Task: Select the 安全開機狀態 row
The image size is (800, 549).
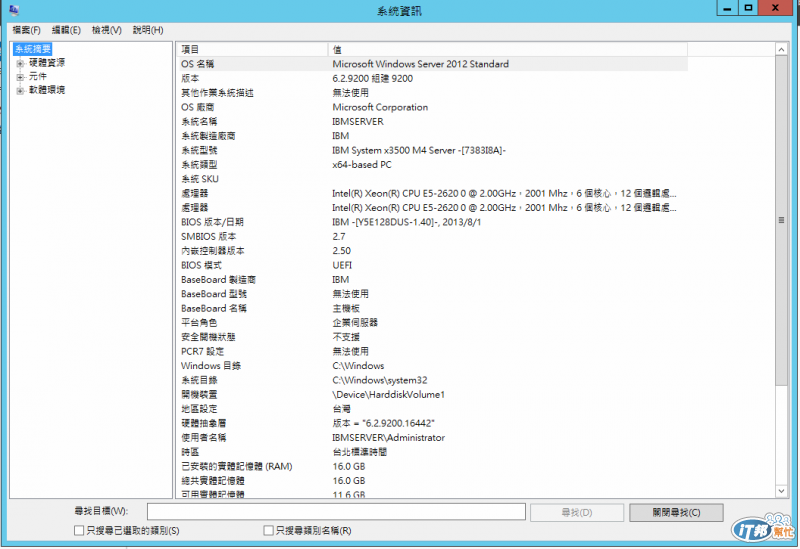Action: (432, 337)
